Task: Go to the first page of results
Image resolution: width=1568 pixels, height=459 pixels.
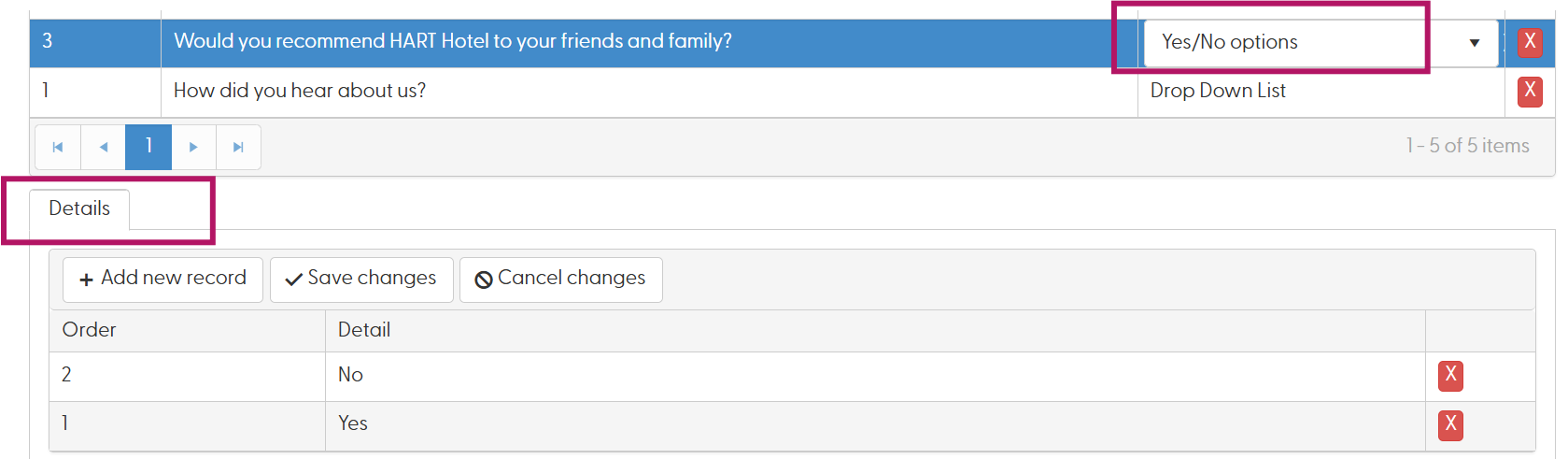Action: pos(58,147)
